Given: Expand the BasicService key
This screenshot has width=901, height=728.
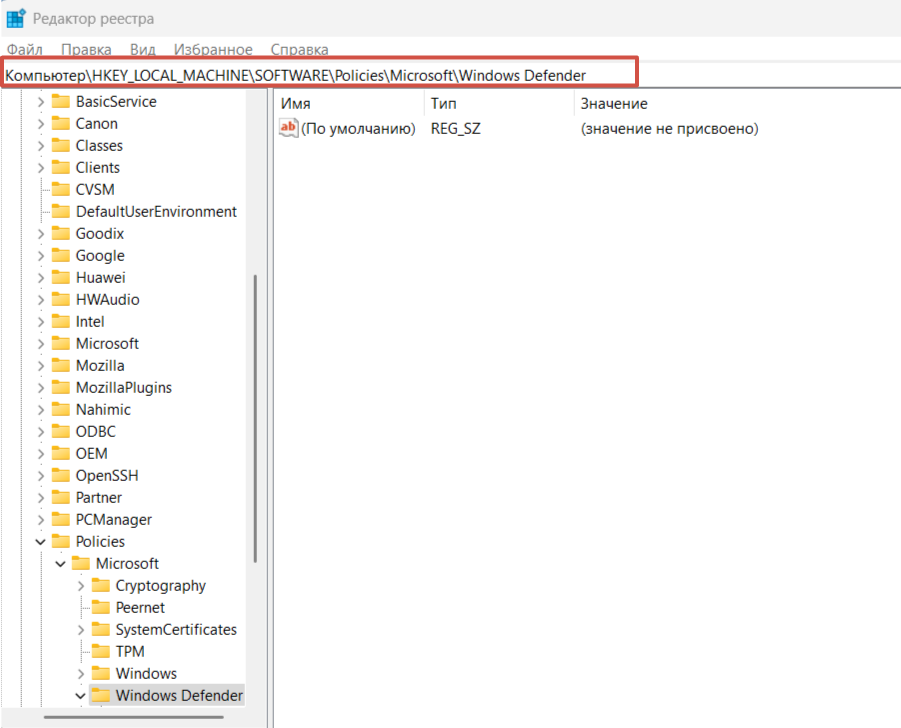Looking at the screenshot, I should pos(41,102).
